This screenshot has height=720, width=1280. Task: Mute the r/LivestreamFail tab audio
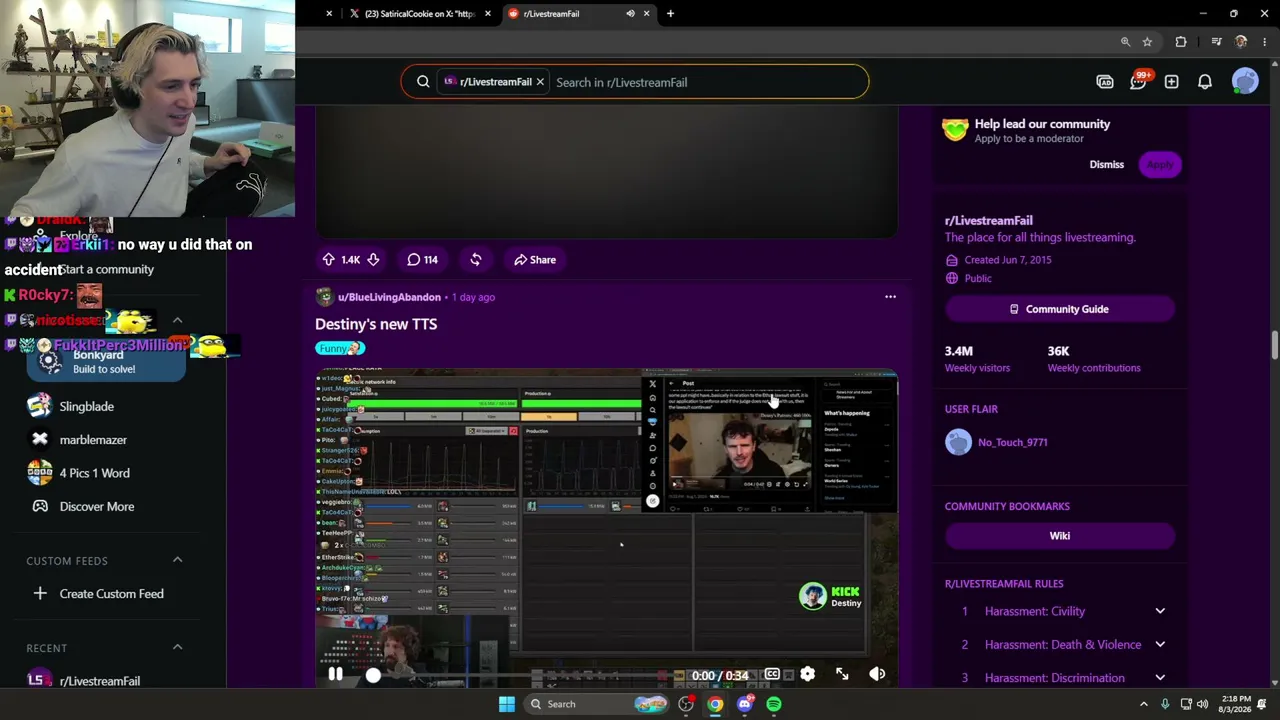coord(630,14)
